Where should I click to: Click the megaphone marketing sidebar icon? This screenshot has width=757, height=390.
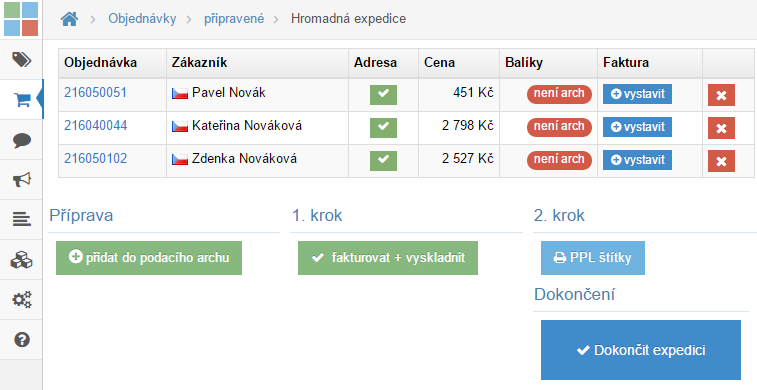point(21,180)
